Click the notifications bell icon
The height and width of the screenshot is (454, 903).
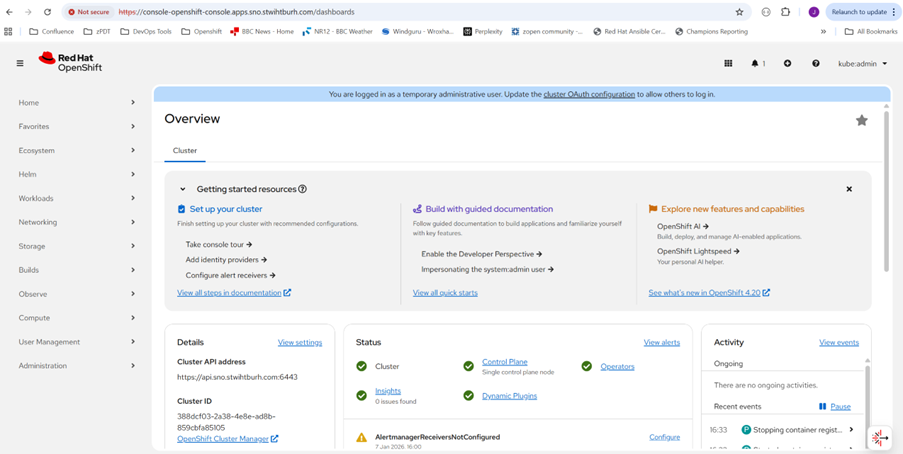pos(755,63)
